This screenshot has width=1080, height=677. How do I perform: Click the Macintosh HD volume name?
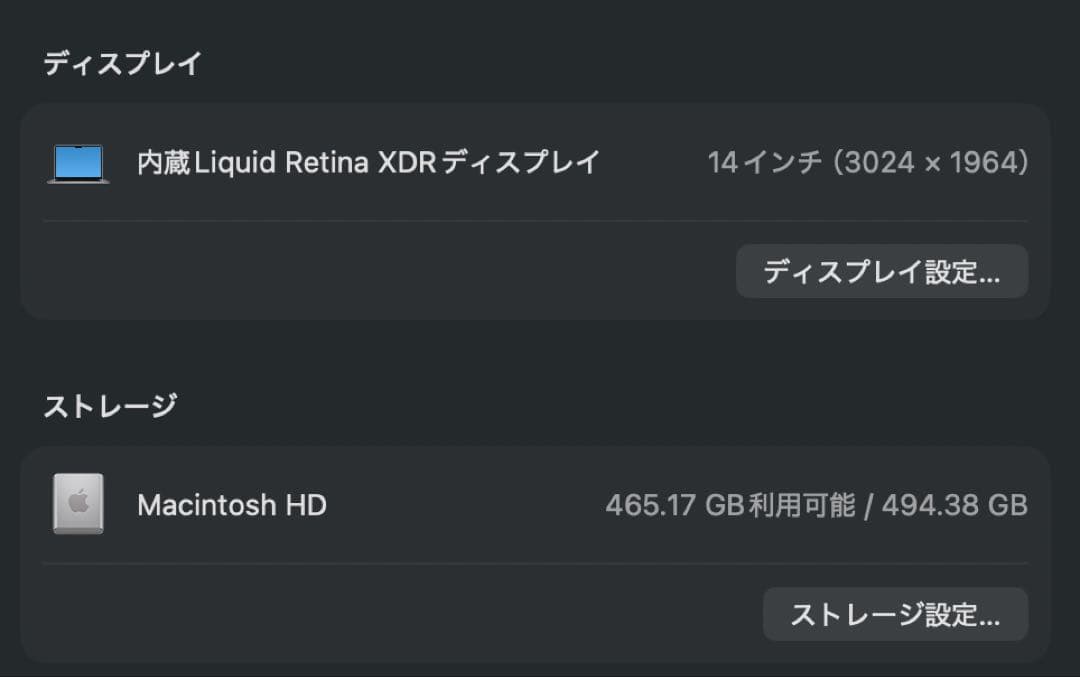[x=232, y=504]
